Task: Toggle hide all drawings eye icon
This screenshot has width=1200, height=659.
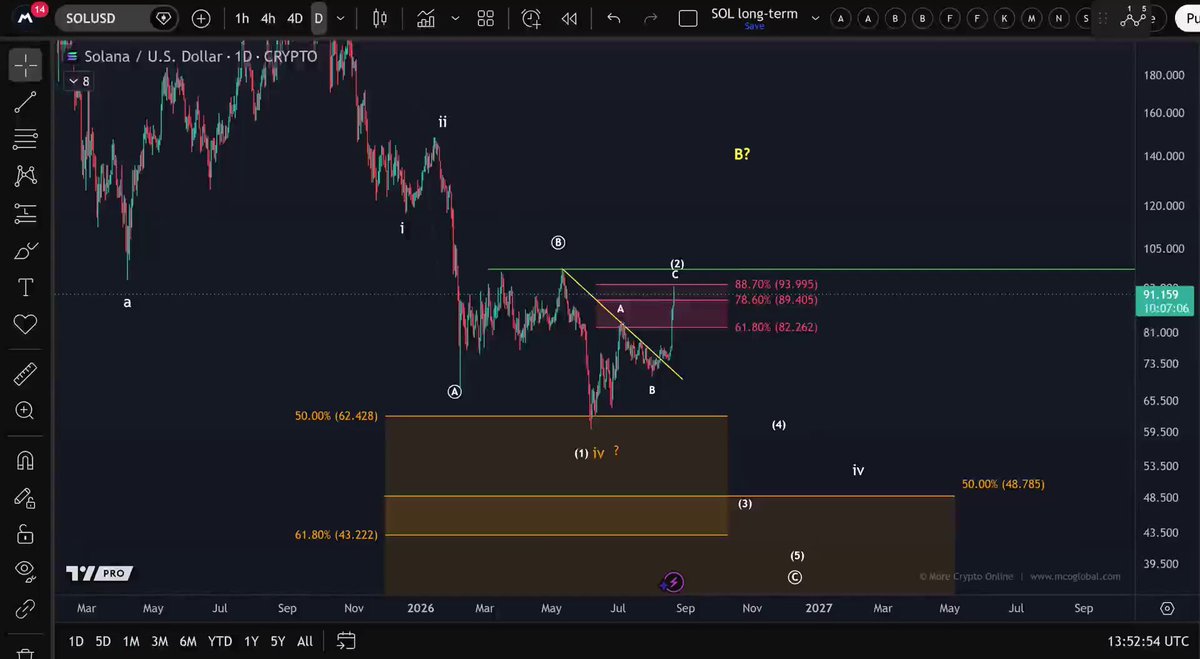Action: (25, 571)
